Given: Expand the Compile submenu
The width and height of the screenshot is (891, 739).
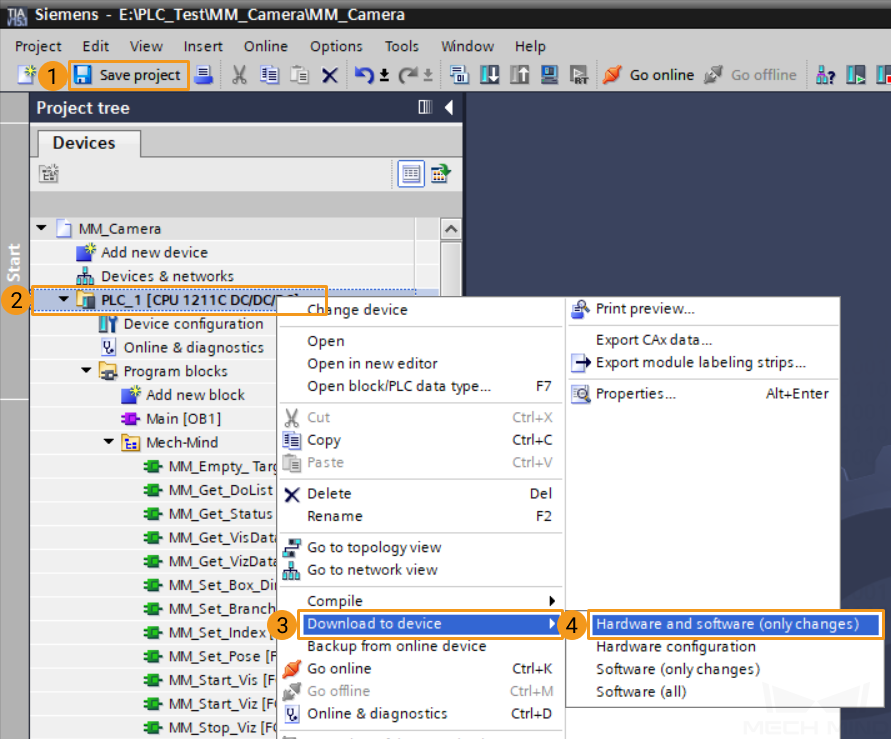Looking at the screenshot, I should pyautogui.click(x=422, y=600).
